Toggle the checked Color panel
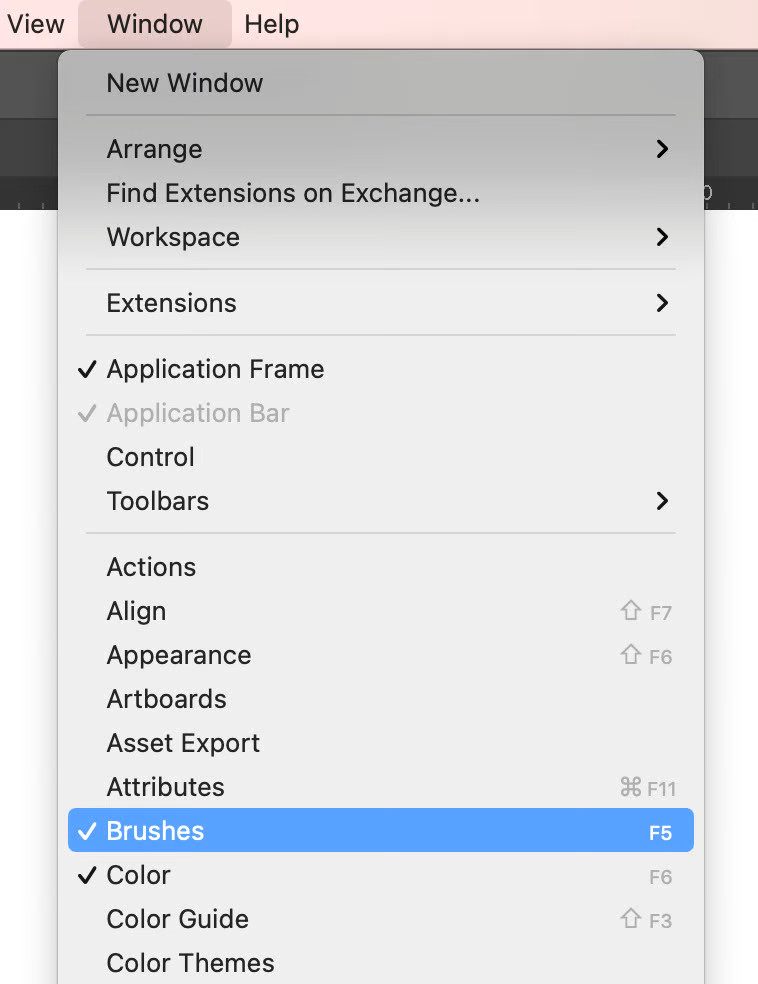 pos(139,875)
